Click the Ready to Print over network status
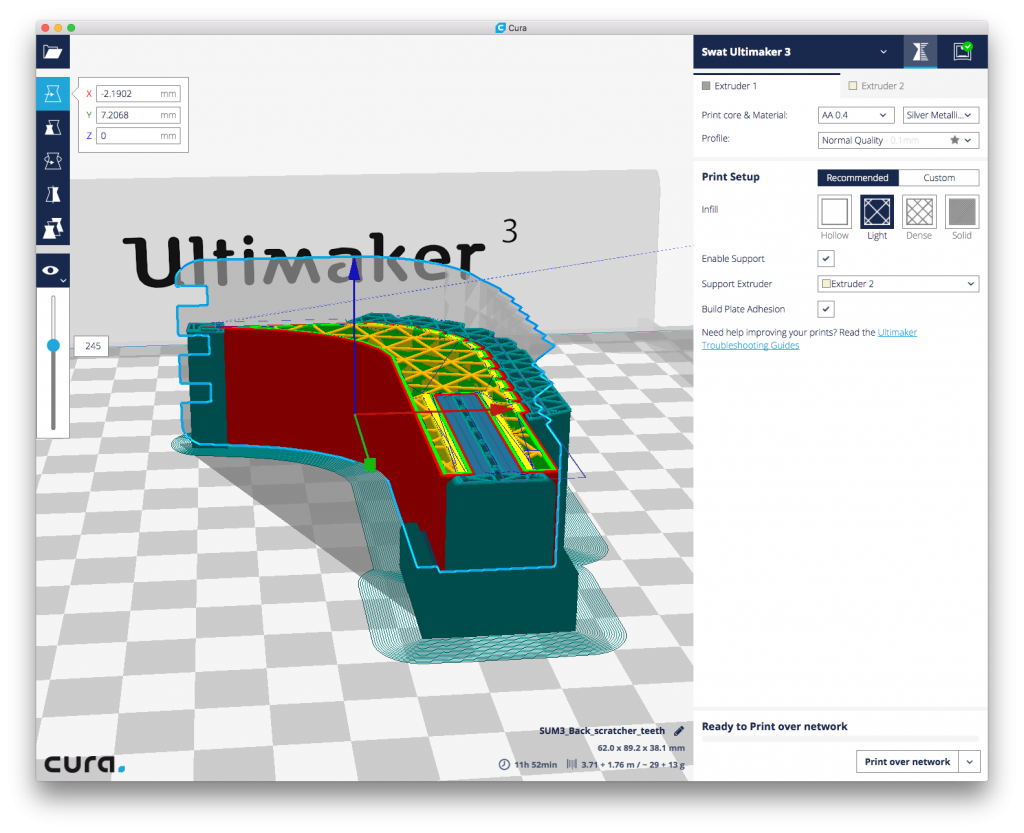Screen dimensions: 1024x833 (775, 727)
